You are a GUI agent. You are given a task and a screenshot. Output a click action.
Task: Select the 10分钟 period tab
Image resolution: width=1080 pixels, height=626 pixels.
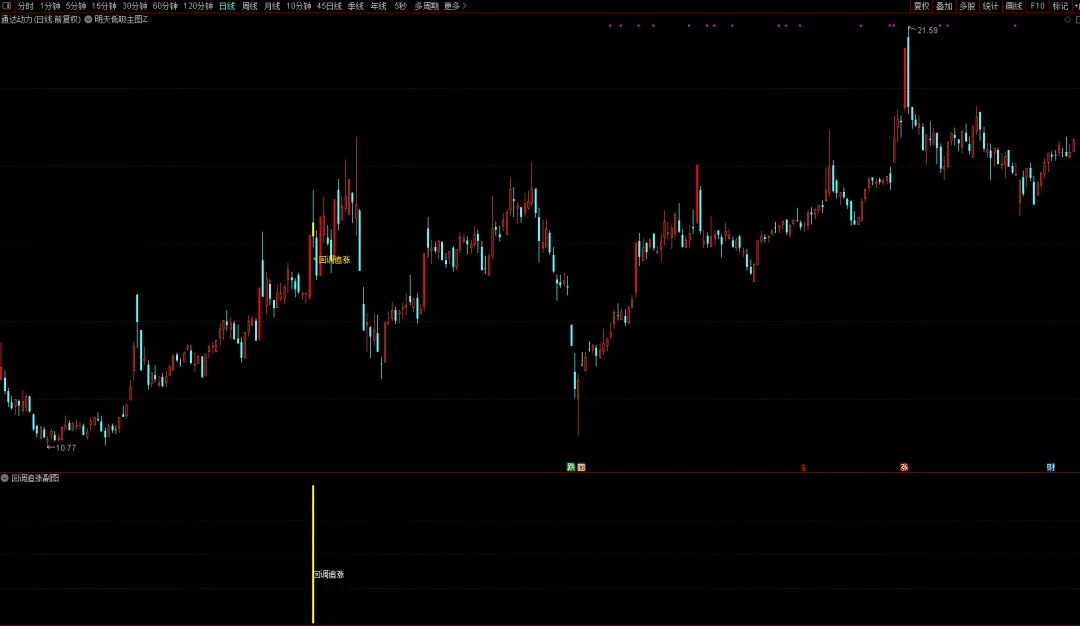[298, 6]
